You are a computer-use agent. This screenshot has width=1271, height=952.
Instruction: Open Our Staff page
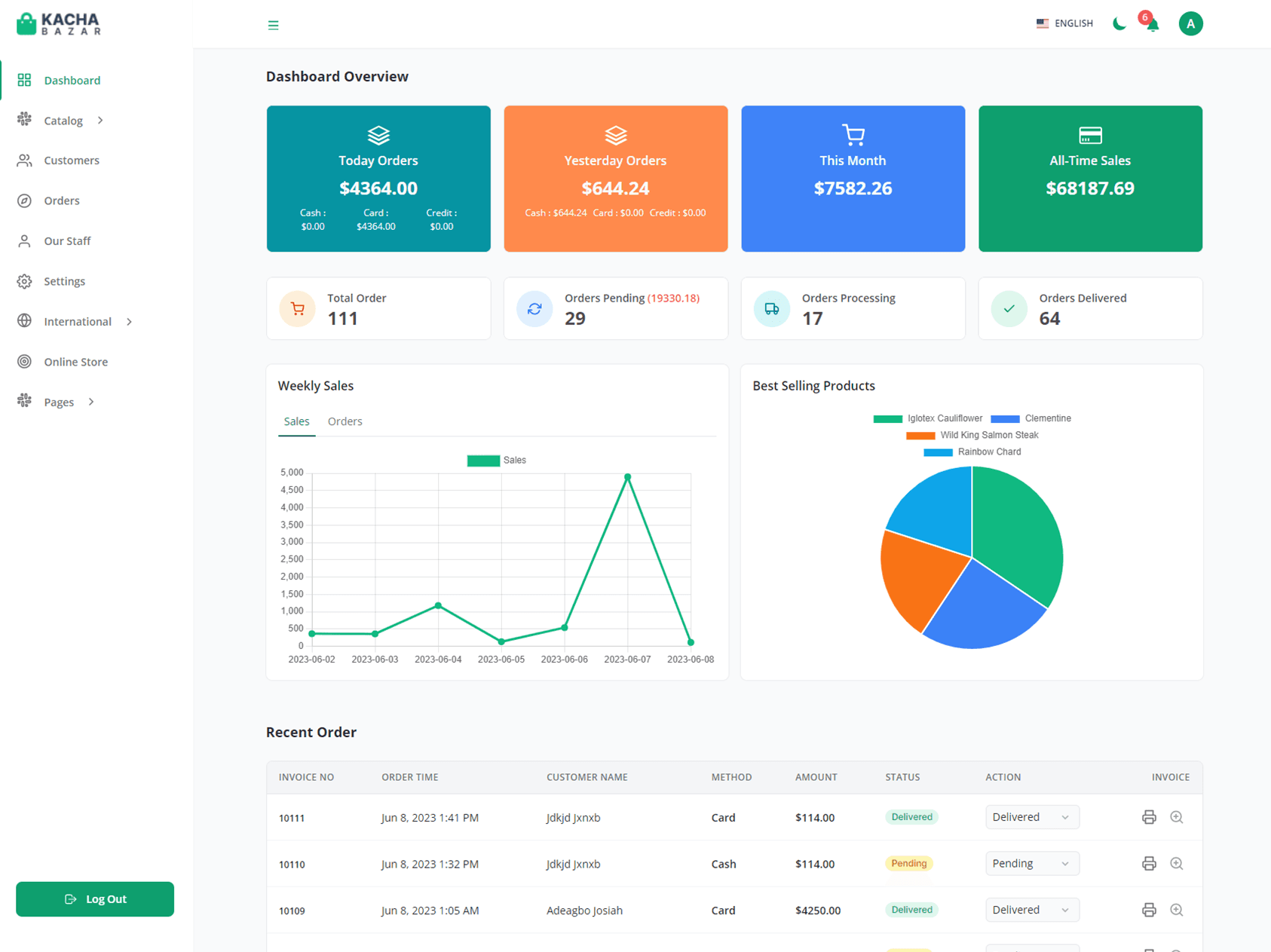(x=67, y=241)
